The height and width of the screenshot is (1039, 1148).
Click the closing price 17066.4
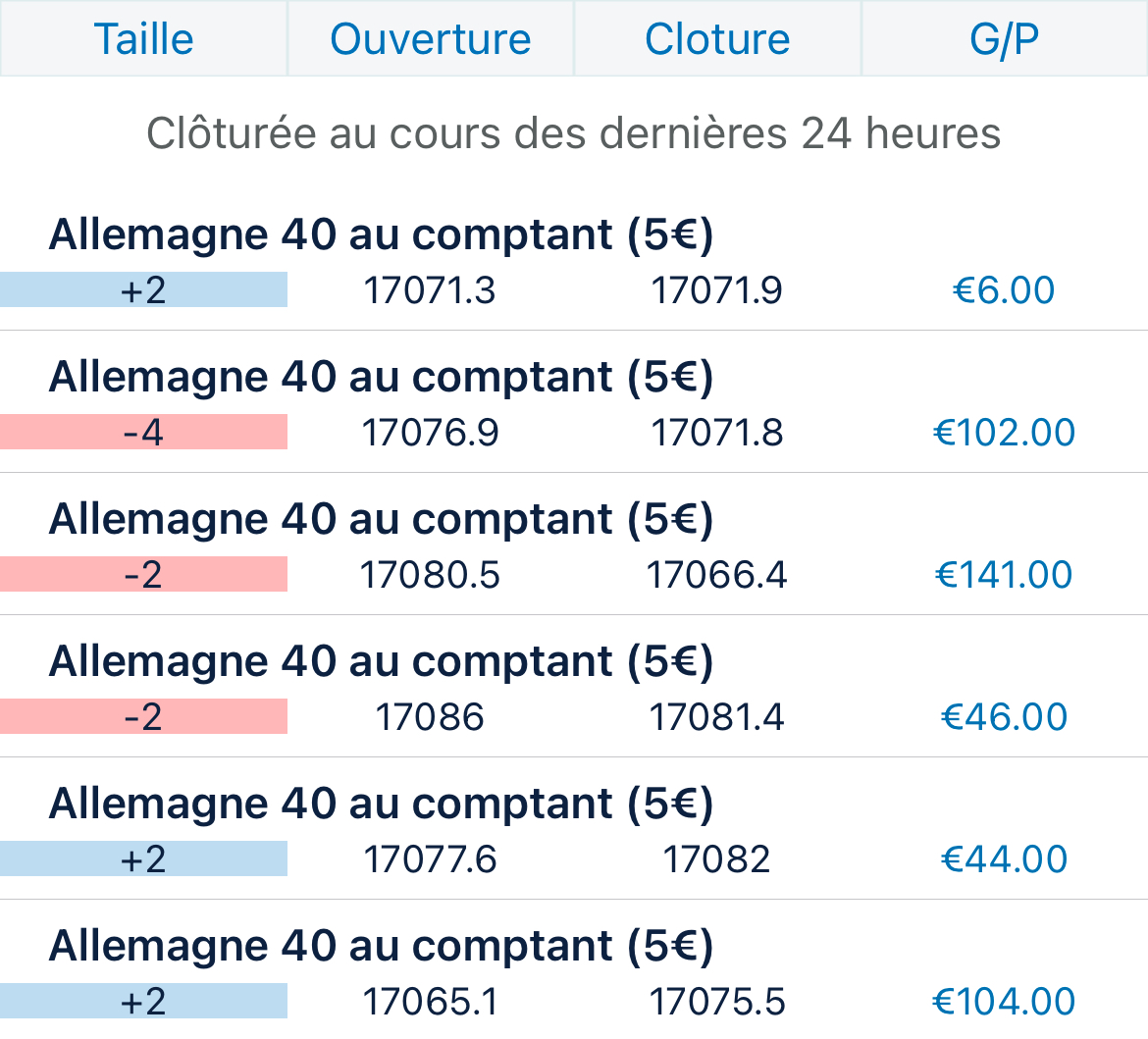point(717,575)
